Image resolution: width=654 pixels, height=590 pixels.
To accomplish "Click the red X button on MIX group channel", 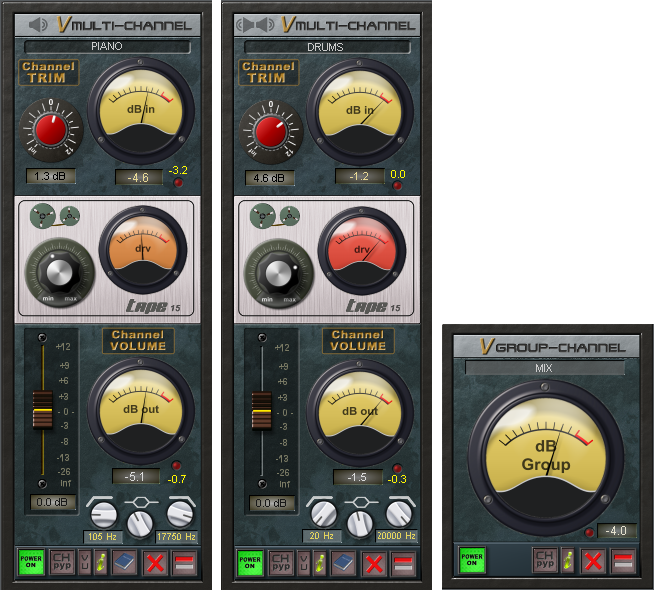I will 593,559.
